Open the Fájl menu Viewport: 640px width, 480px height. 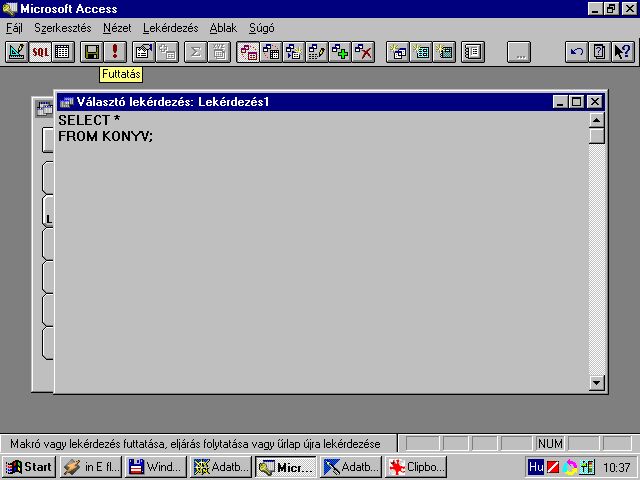click(x=14, y=28)
